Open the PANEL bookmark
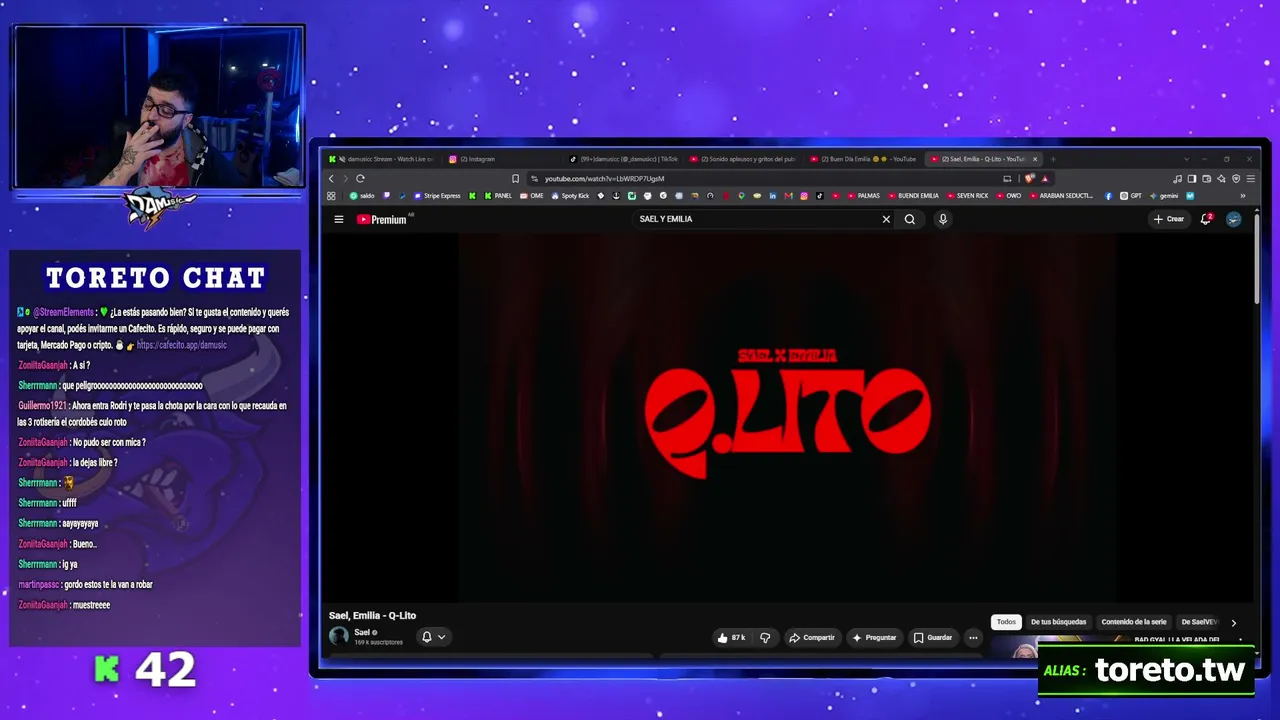This screenshot has height=720, width=1280. [498, 196]
